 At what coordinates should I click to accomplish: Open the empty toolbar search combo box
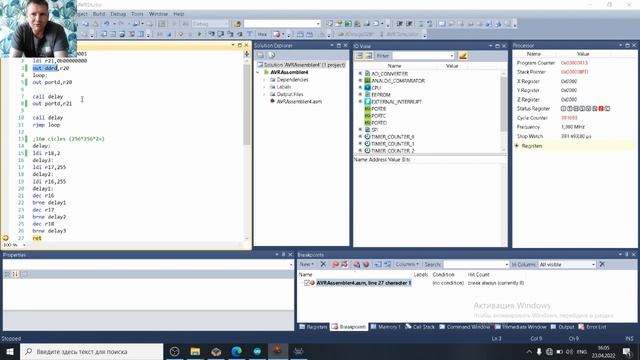(282, 24)
